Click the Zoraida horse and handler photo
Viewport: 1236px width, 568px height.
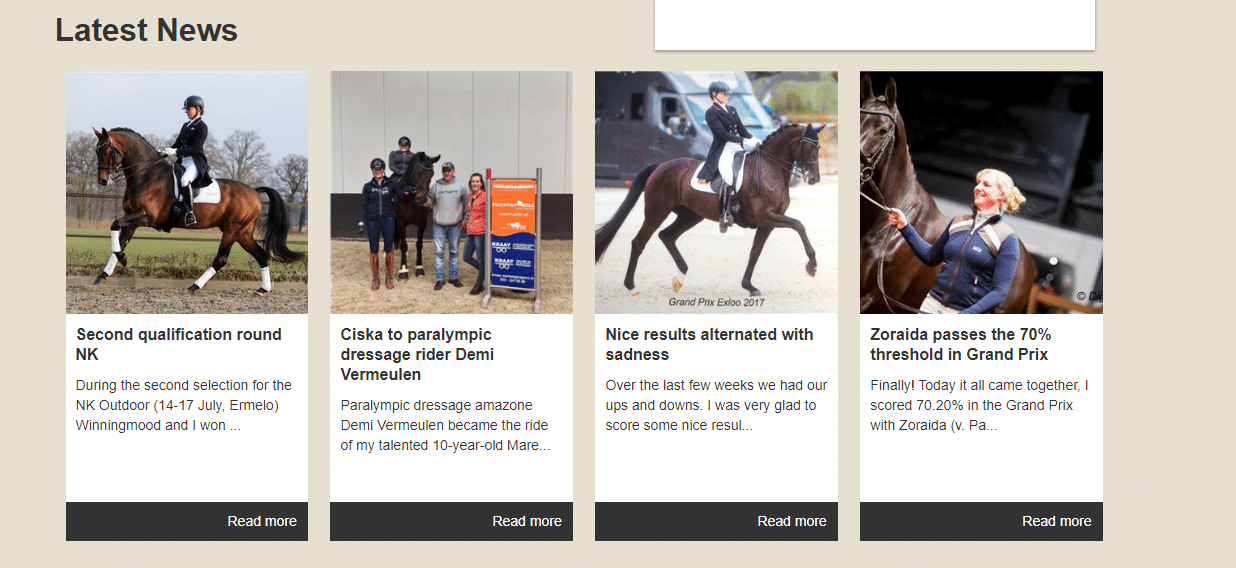coord(981,192)
